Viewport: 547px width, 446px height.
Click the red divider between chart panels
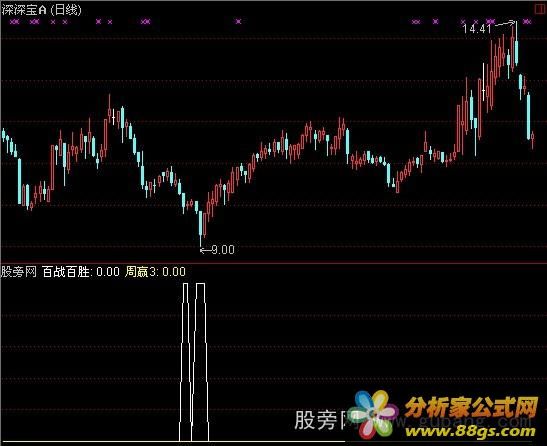pos(274,262)
